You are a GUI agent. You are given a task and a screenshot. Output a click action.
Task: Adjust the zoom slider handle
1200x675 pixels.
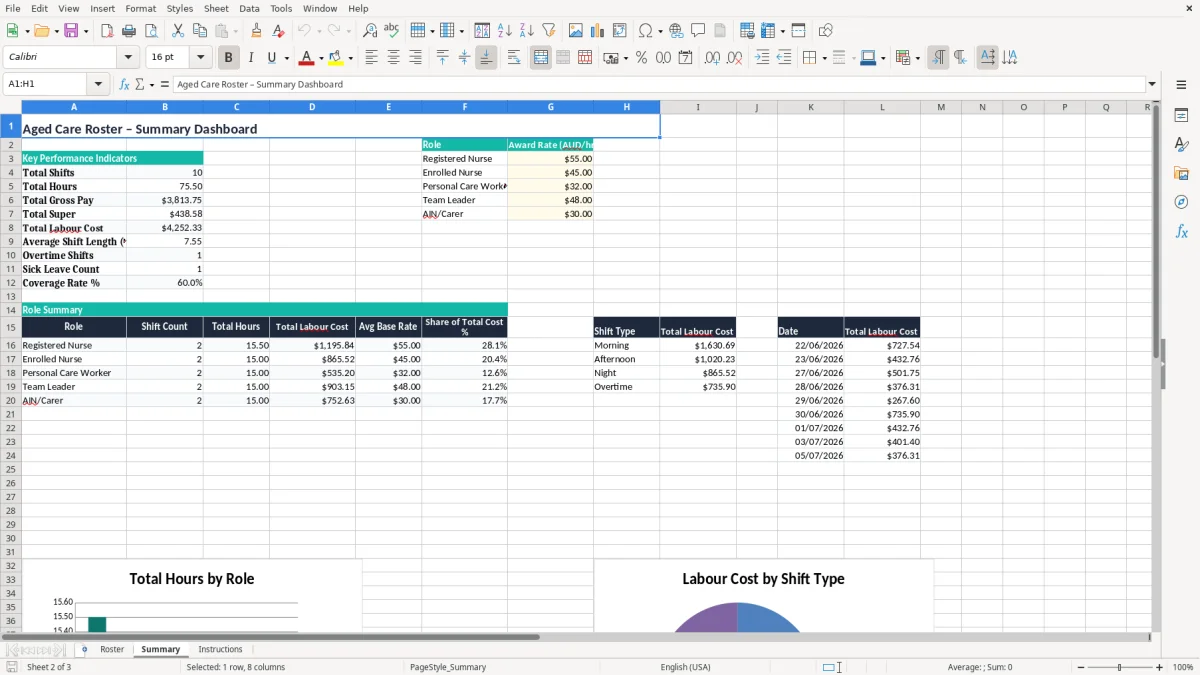(1120, 667)
